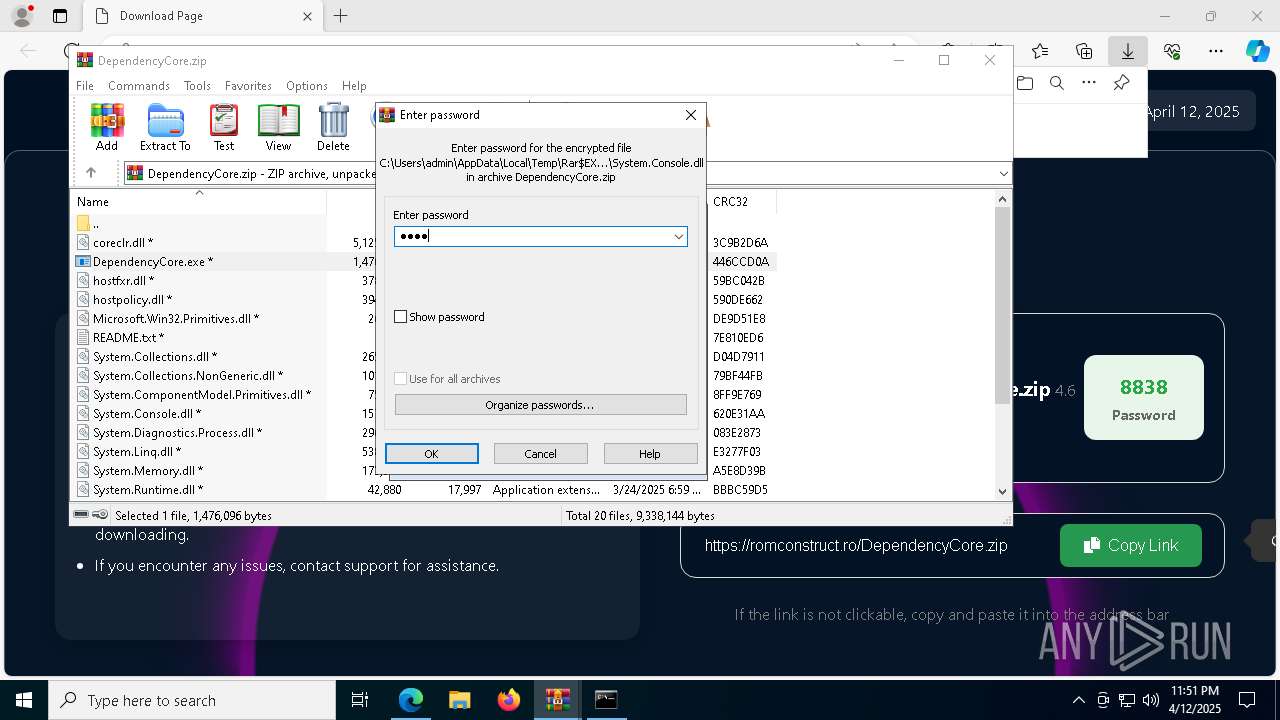
Task: Click Help in password dialog
Action: 650,454
